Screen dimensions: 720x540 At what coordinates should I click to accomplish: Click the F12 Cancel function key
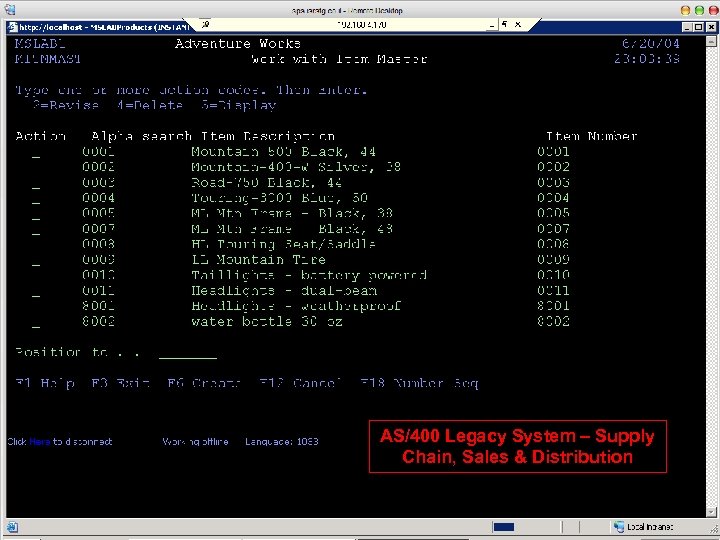click(301, 383)
